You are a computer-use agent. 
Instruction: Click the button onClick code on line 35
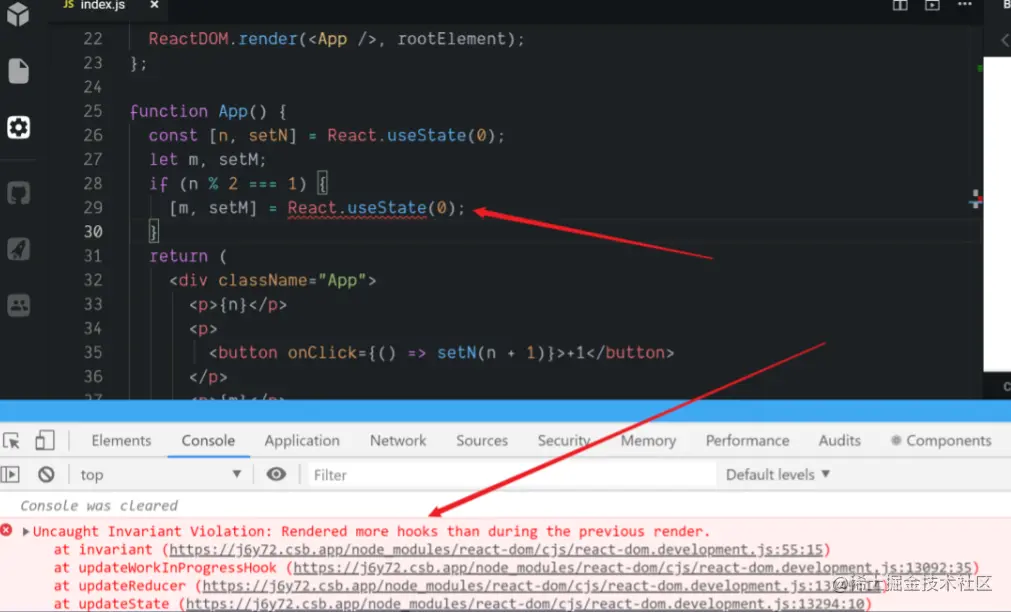click(x=442, y=353)
